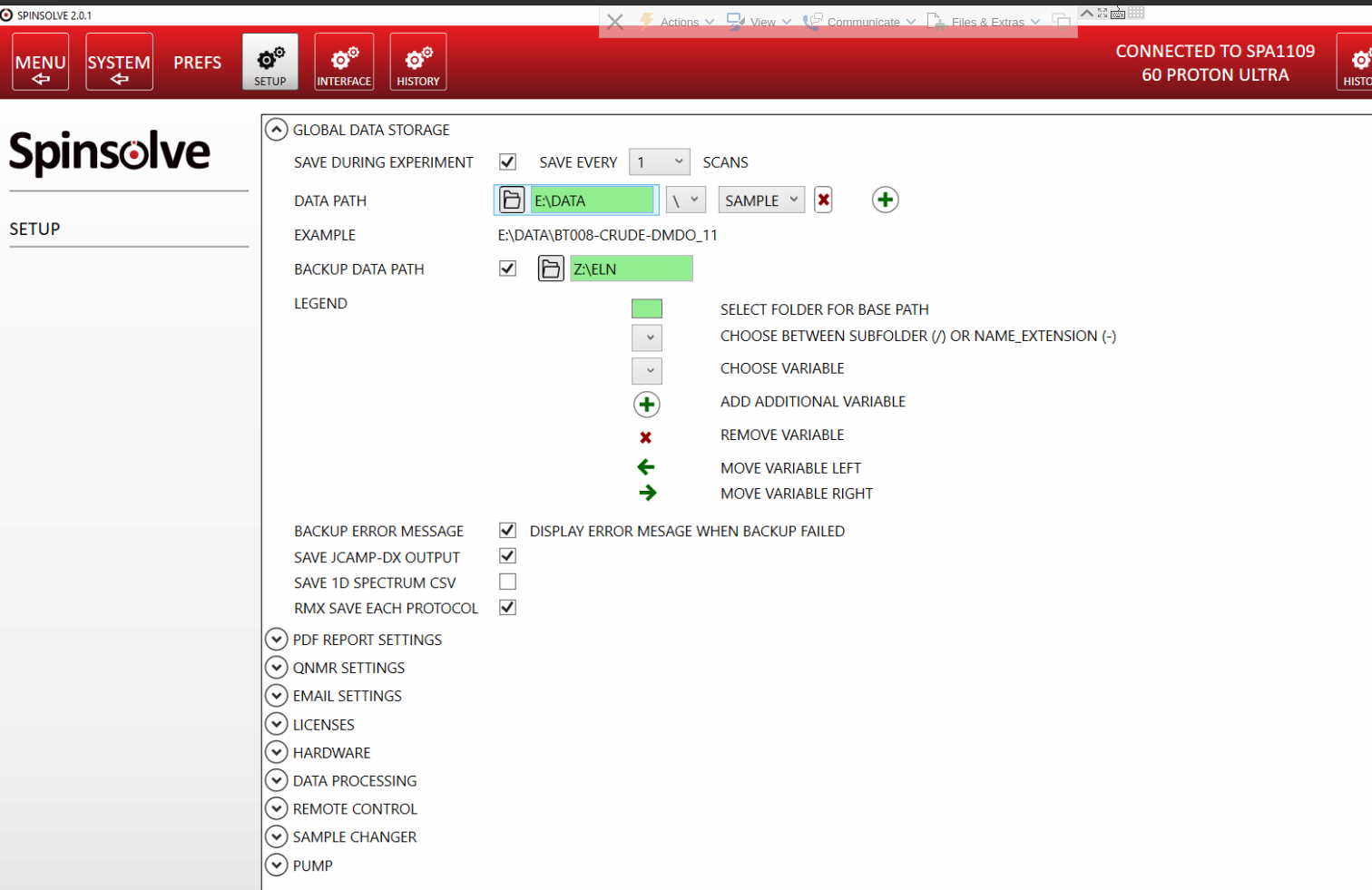This screenshot has width=1372, height=890.
Task: Uncheck Save JCAMP-DX Output
Action: 507,556
